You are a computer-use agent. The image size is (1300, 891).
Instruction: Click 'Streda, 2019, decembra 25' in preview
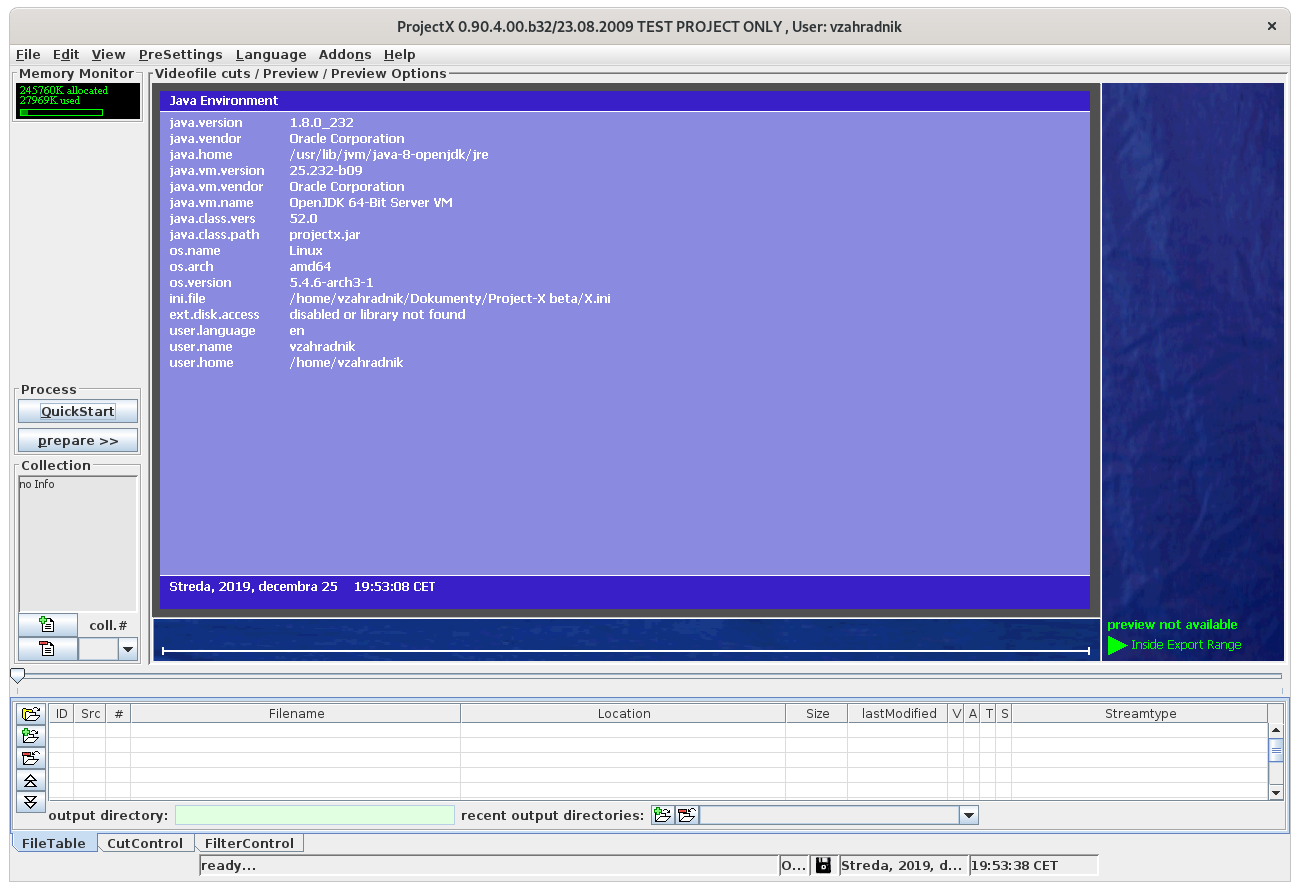253,586
